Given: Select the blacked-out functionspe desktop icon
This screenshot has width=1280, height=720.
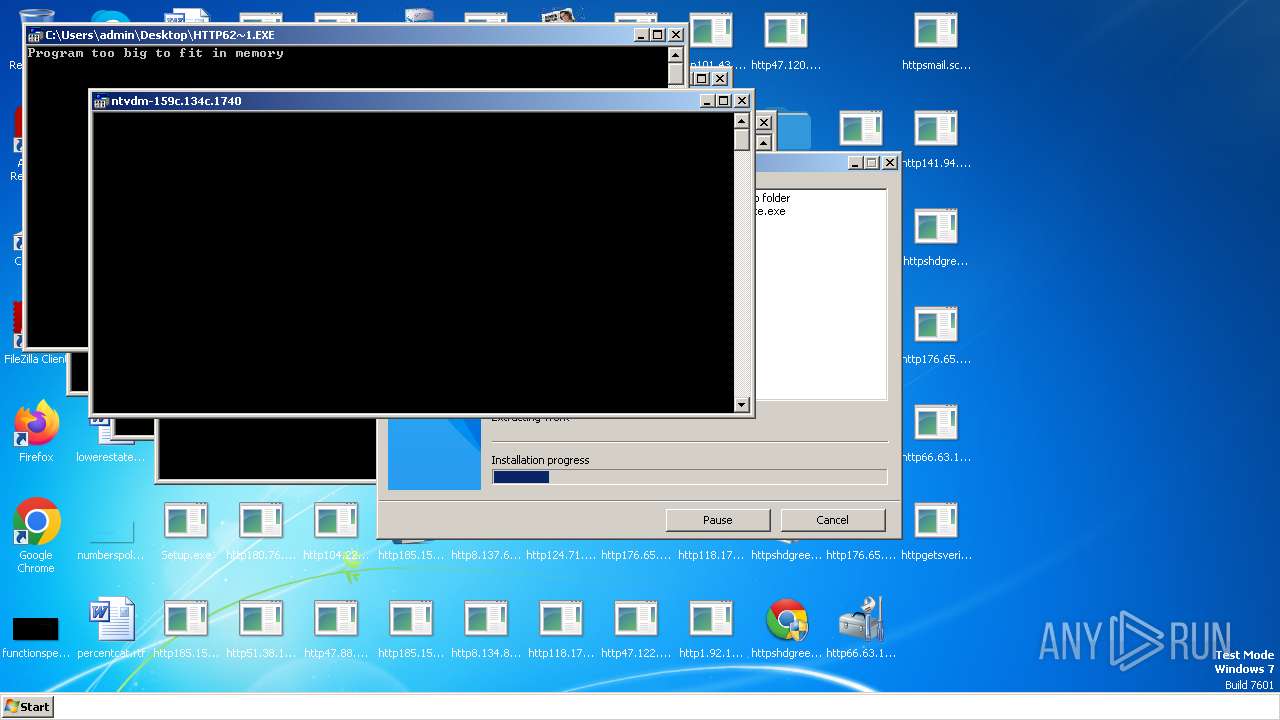Looking at the screenshot, I should tap(36, 629).
